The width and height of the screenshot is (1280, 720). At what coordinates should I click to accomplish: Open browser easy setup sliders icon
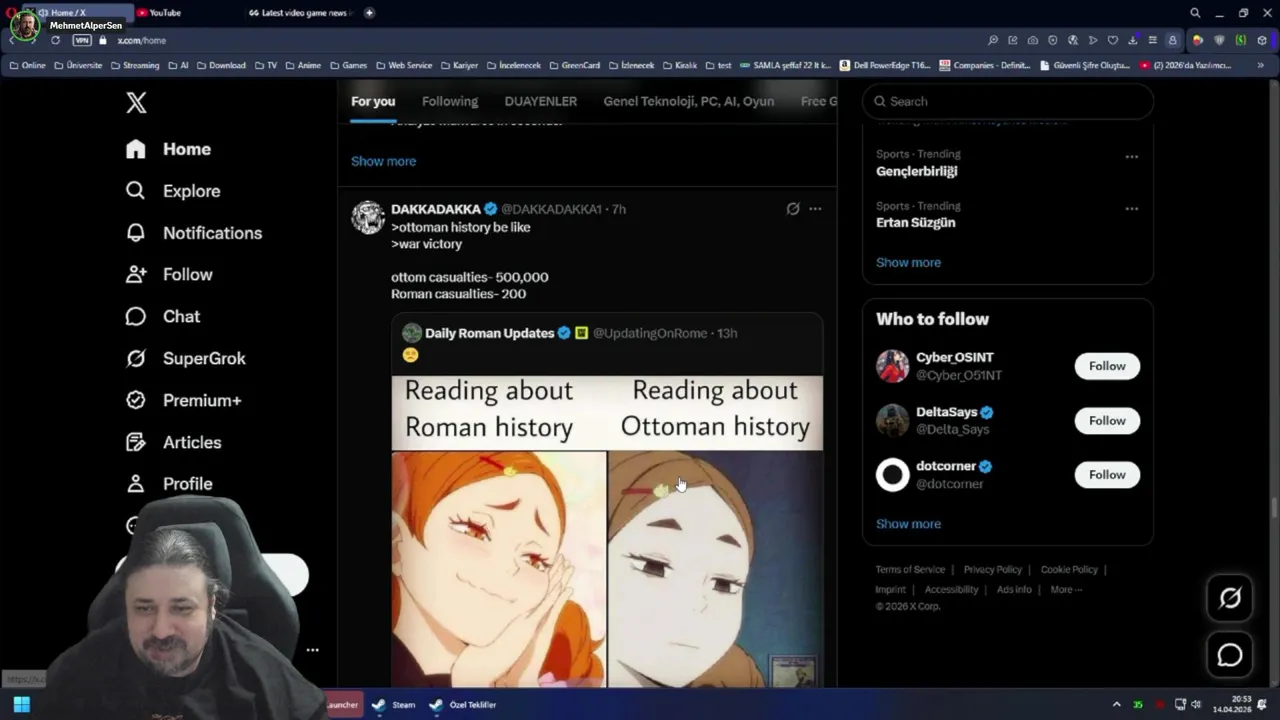click(x=1153, y=40)
